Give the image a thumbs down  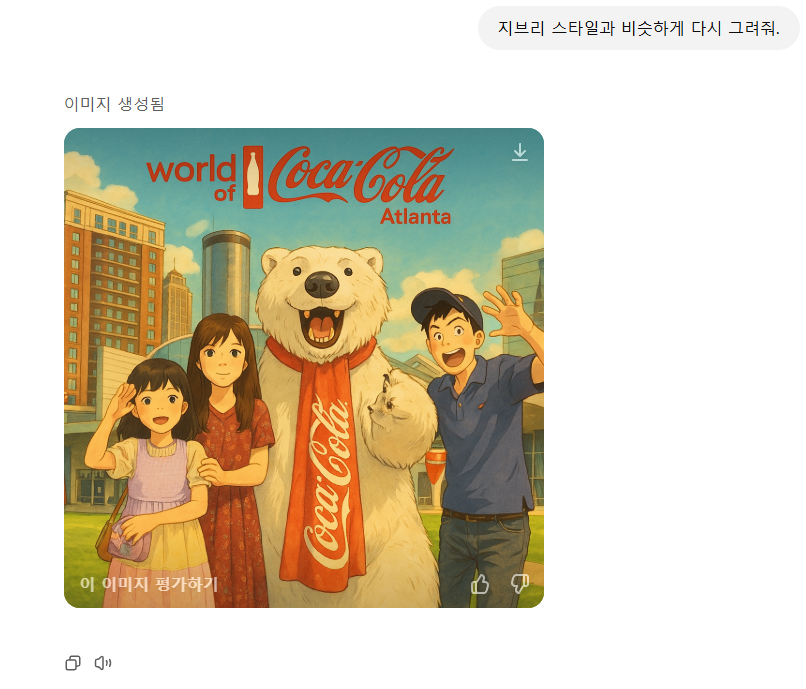(x=520, y=584)
